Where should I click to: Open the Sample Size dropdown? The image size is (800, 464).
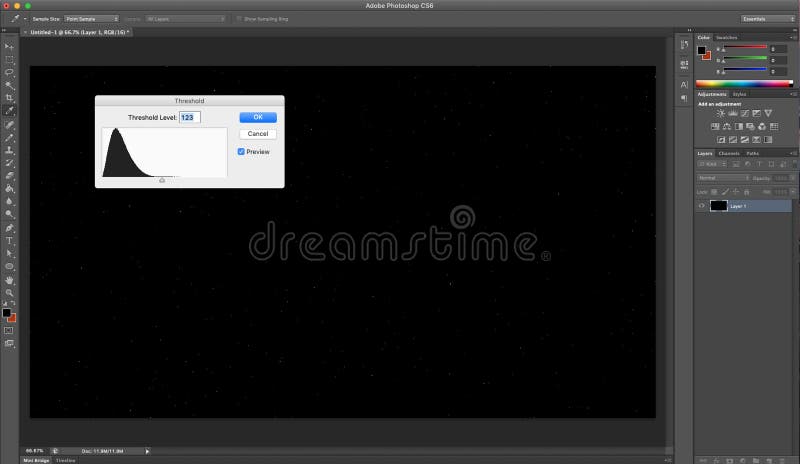pos(92,19)
